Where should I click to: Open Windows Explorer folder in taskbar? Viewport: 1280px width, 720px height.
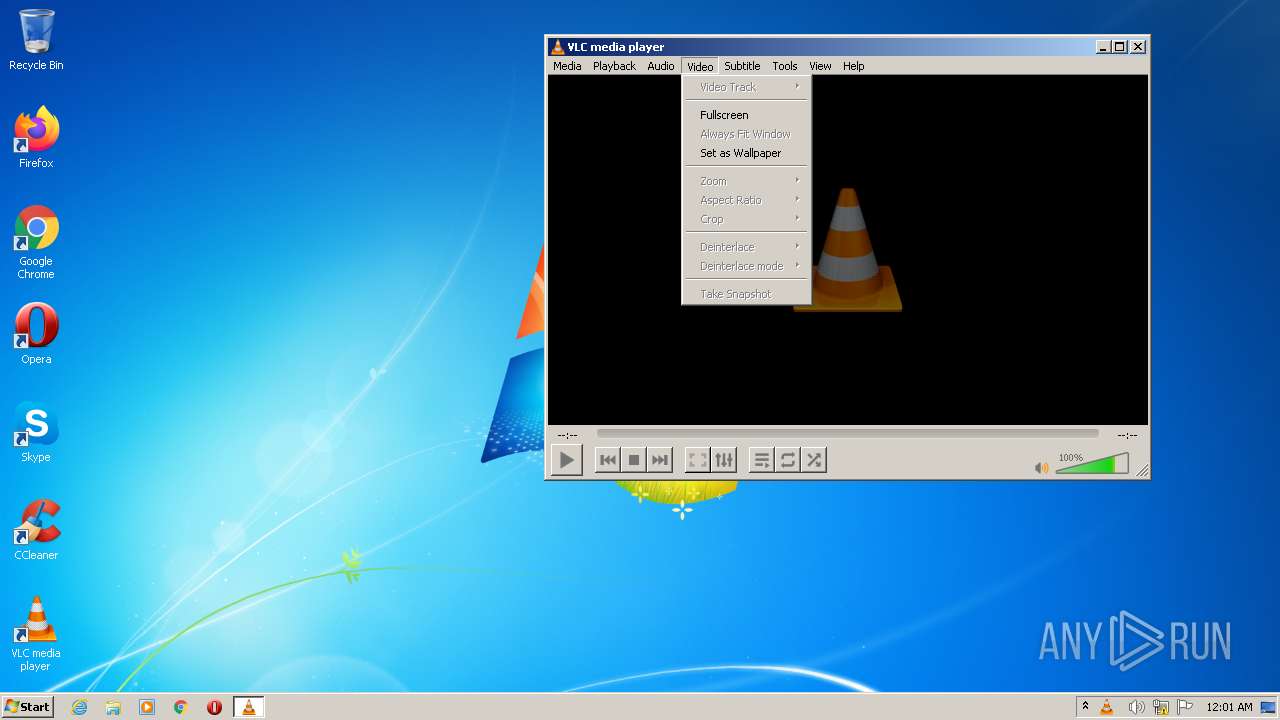113,707
